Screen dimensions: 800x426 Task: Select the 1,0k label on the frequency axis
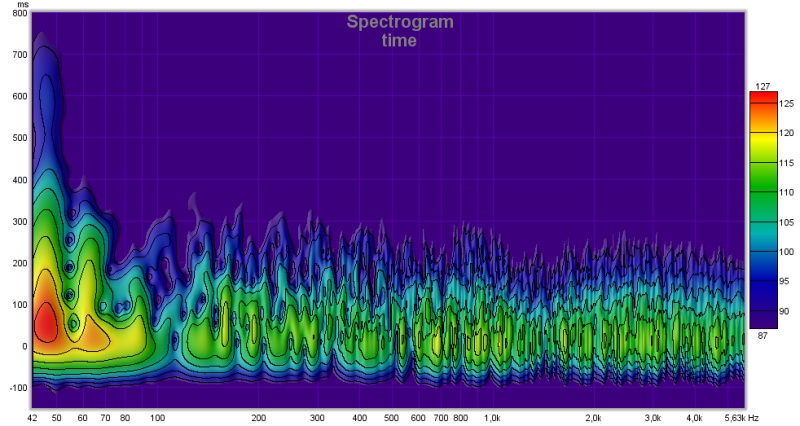coord(492,418)
